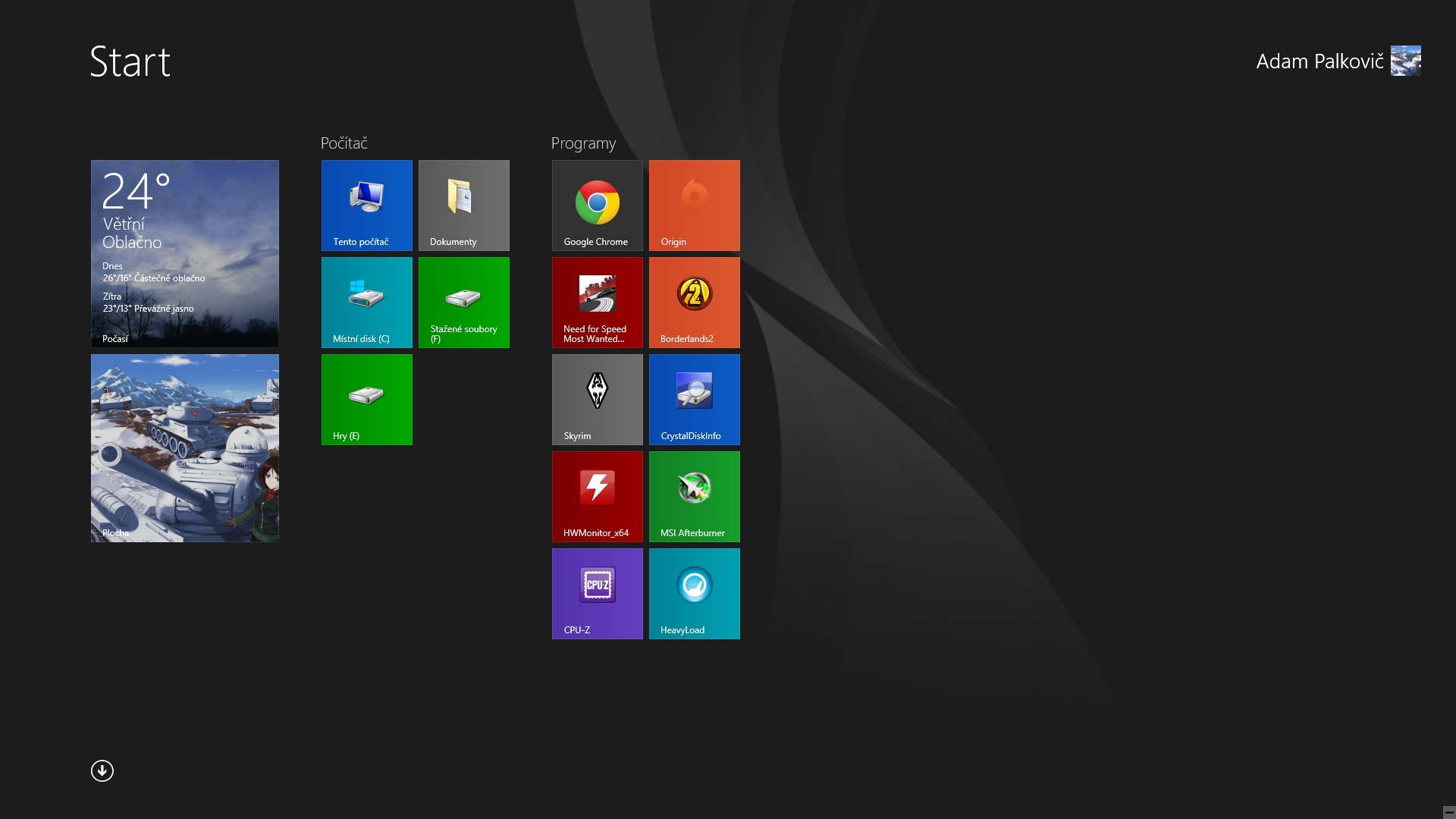The width and height of the screenshot is (1456, 819).
Task: Click the semantic zoom minus button
Action: 1448,811
